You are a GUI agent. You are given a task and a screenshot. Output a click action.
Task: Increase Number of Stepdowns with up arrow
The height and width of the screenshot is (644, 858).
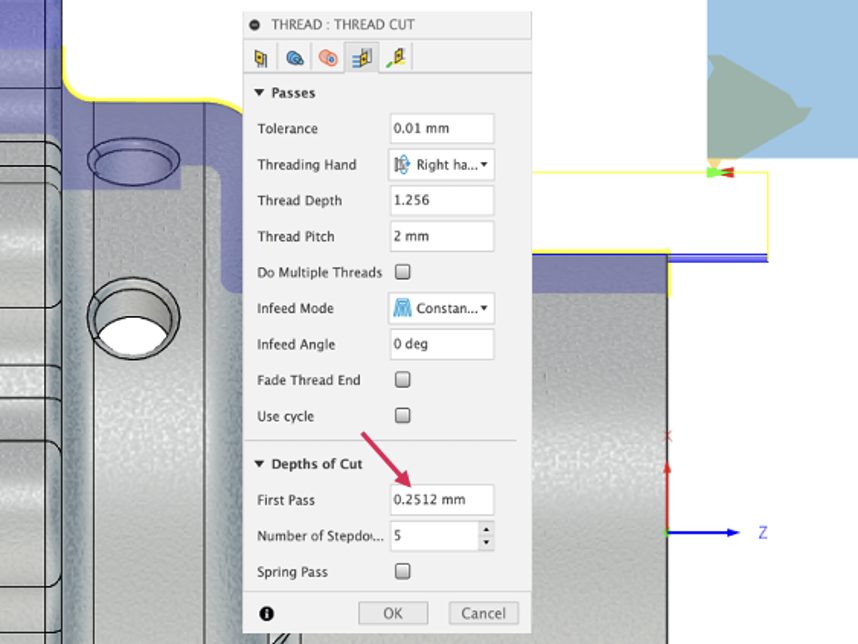click(486, 529)
